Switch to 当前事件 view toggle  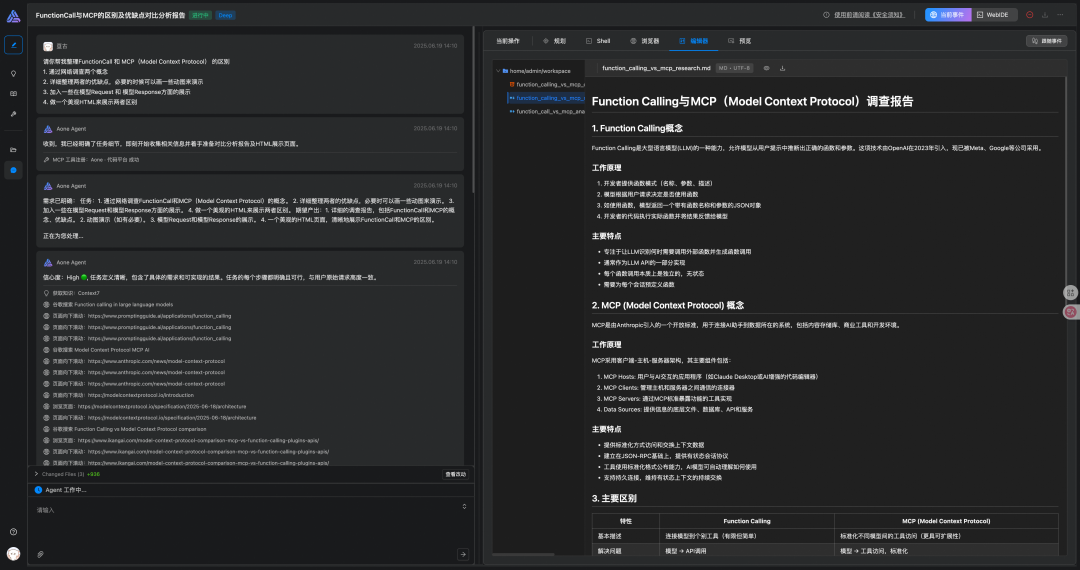coord(948,14)
